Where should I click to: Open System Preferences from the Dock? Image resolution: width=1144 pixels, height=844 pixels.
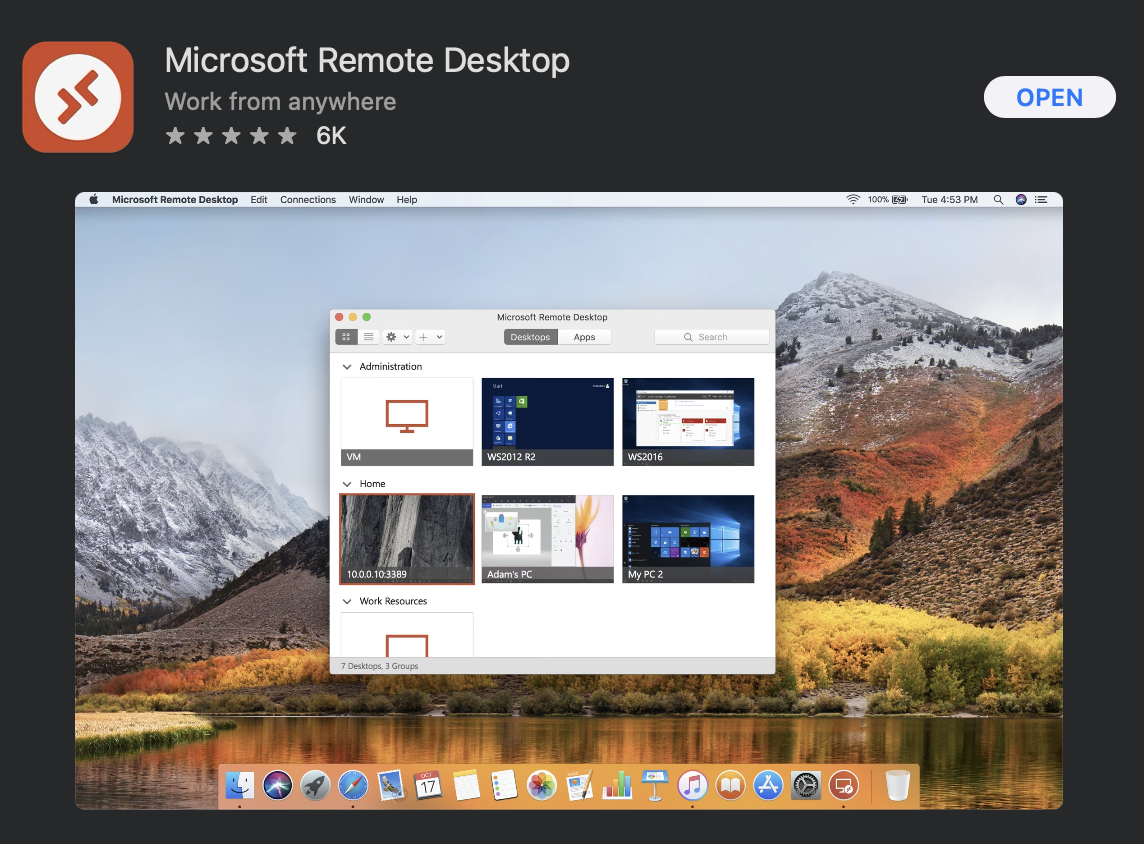point(806,786)
